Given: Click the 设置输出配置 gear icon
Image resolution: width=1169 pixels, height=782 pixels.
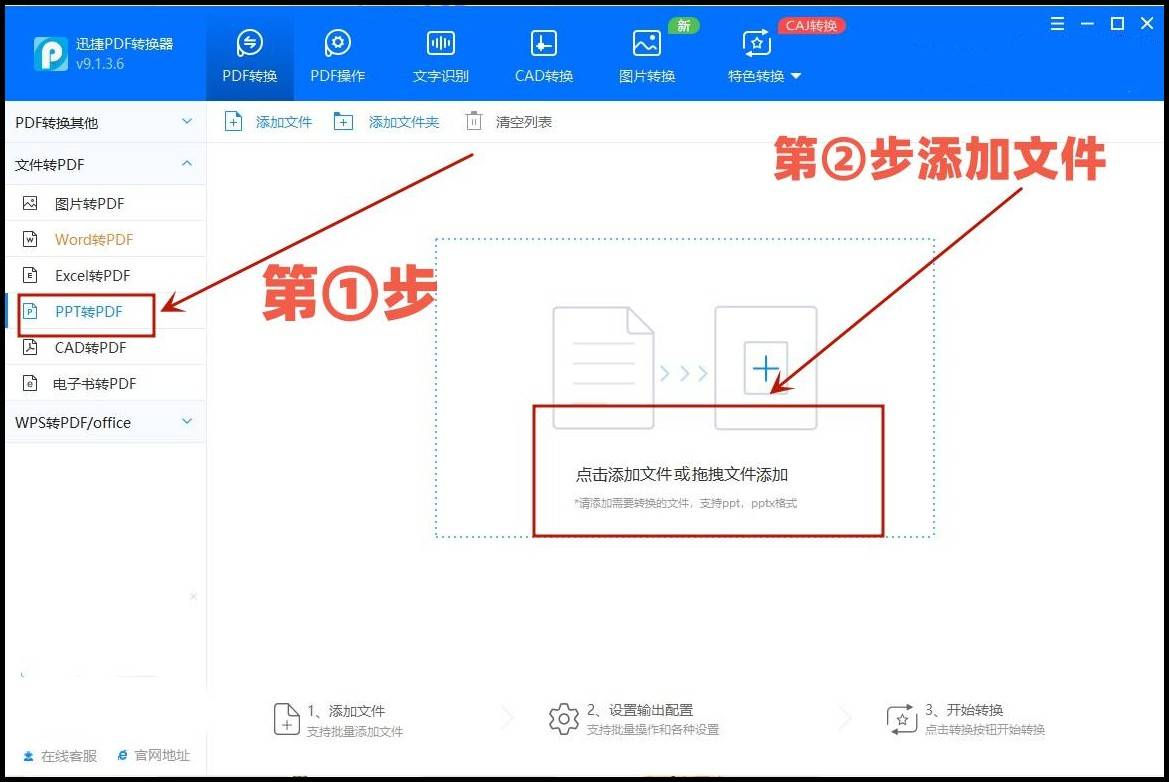Looking at the screenshot, I should [x=564, y=719].
